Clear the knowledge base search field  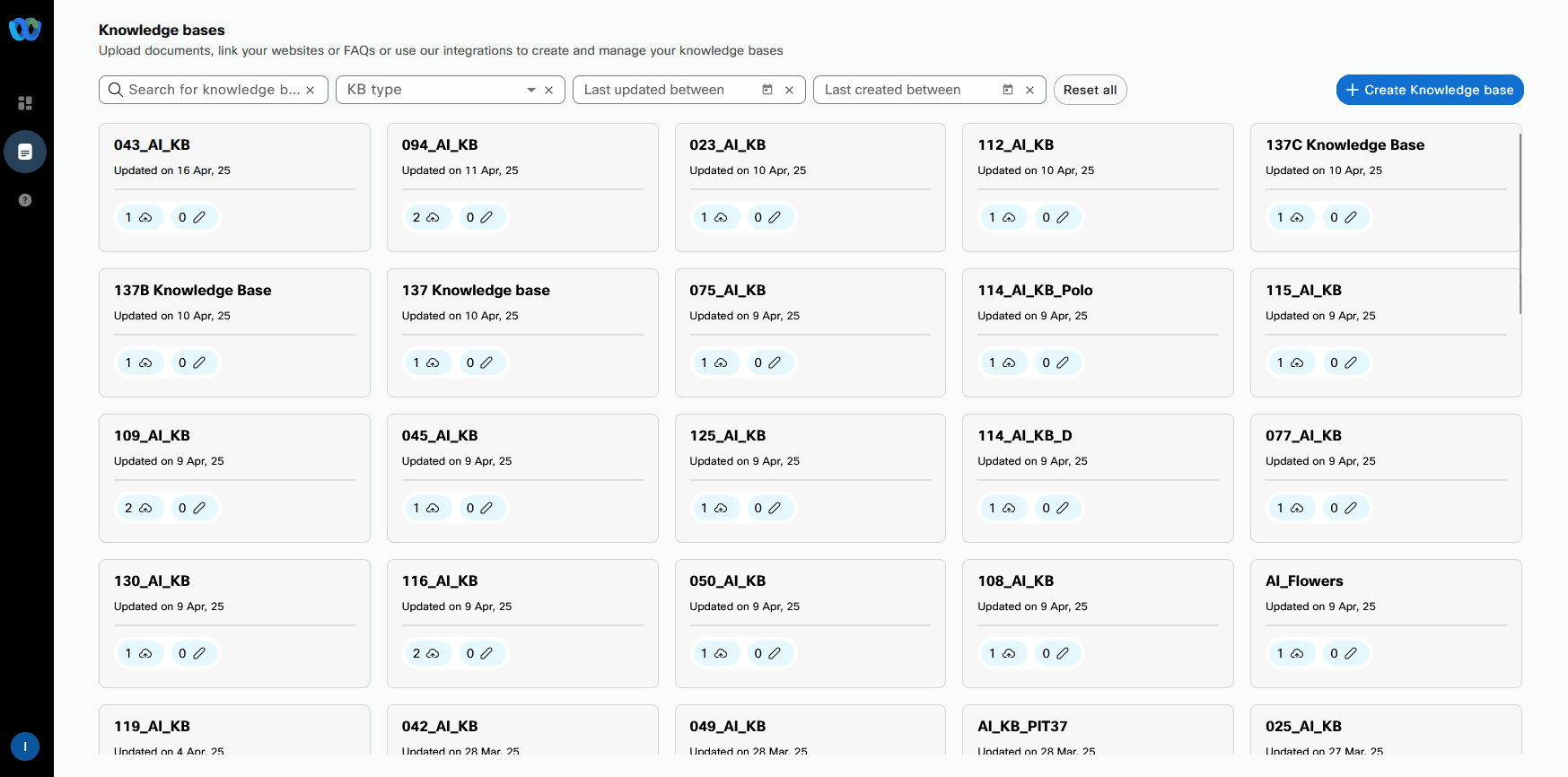311,90
